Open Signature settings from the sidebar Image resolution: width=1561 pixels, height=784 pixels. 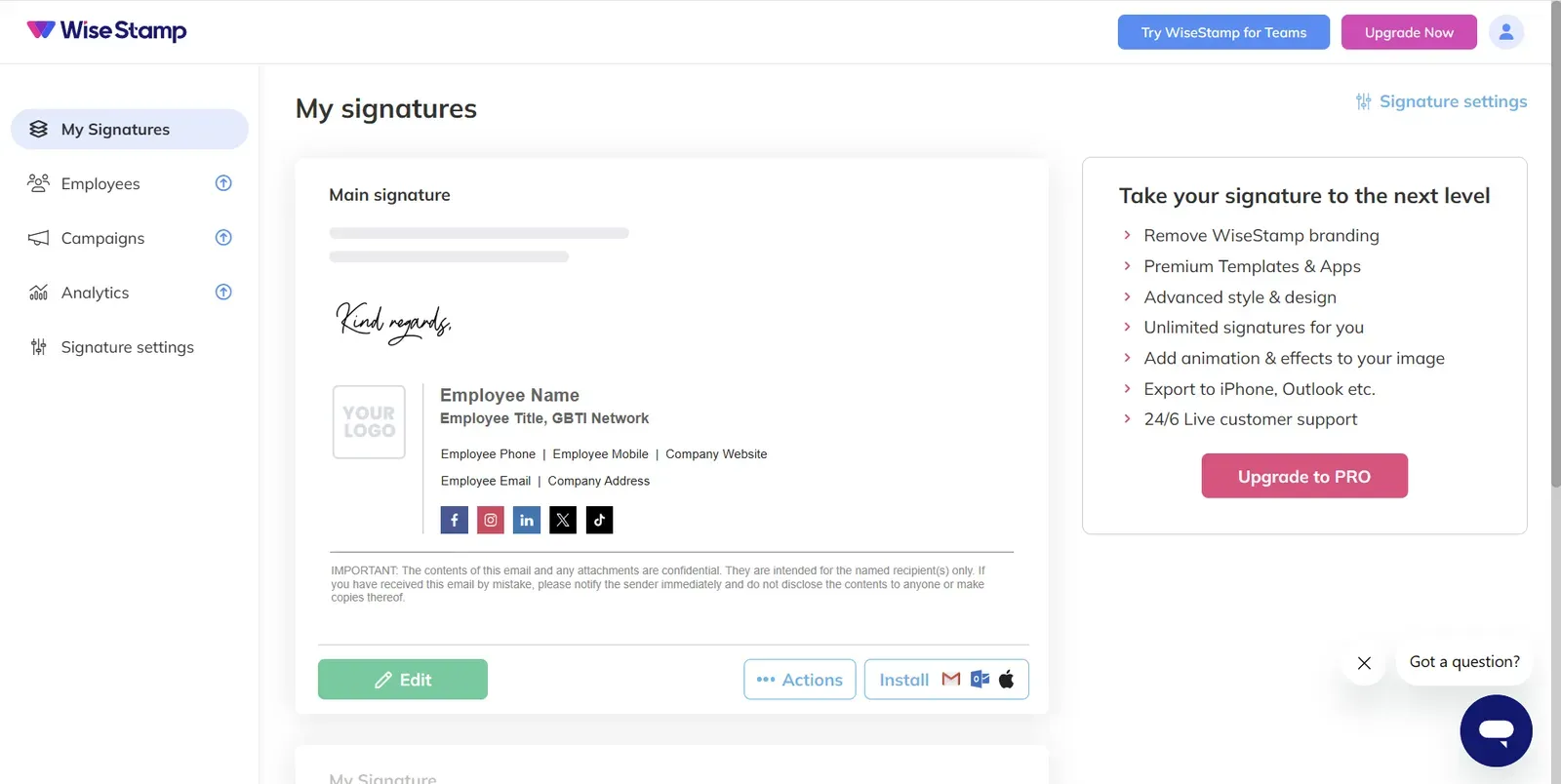pos(127,347)
